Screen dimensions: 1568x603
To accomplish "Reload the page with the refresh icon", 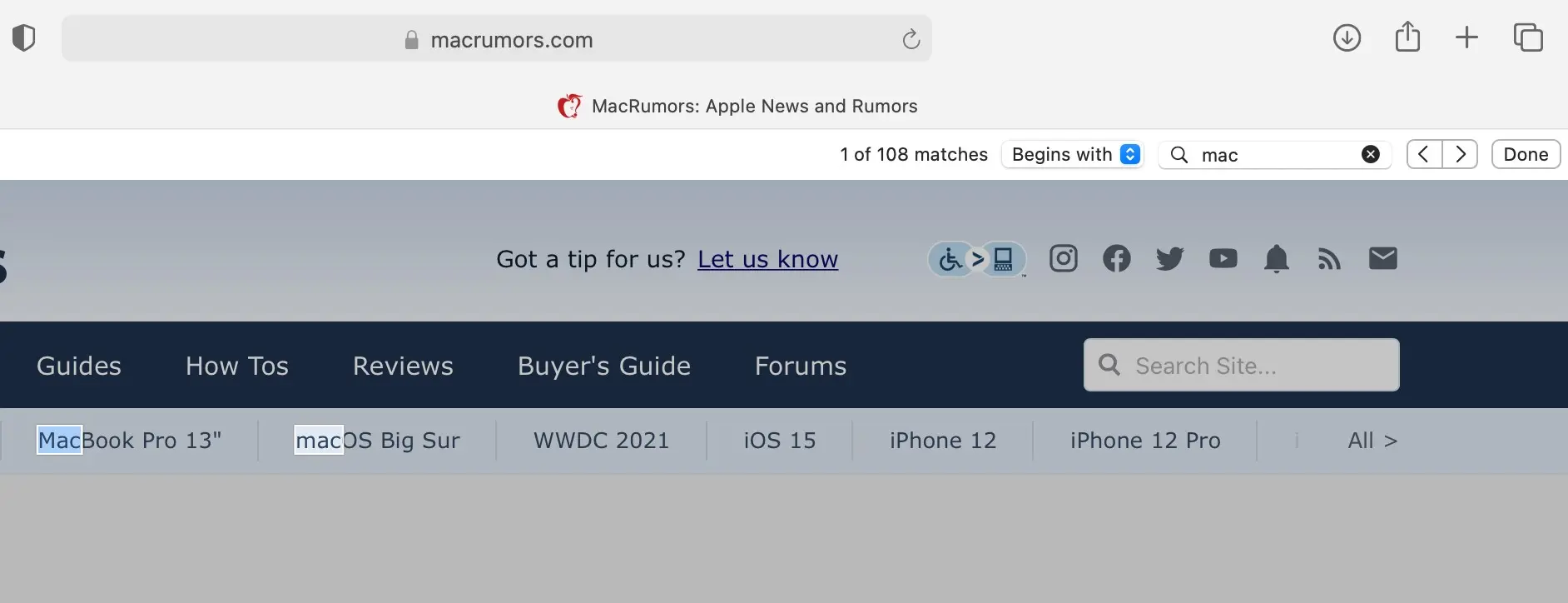I will tap(911, 39).
